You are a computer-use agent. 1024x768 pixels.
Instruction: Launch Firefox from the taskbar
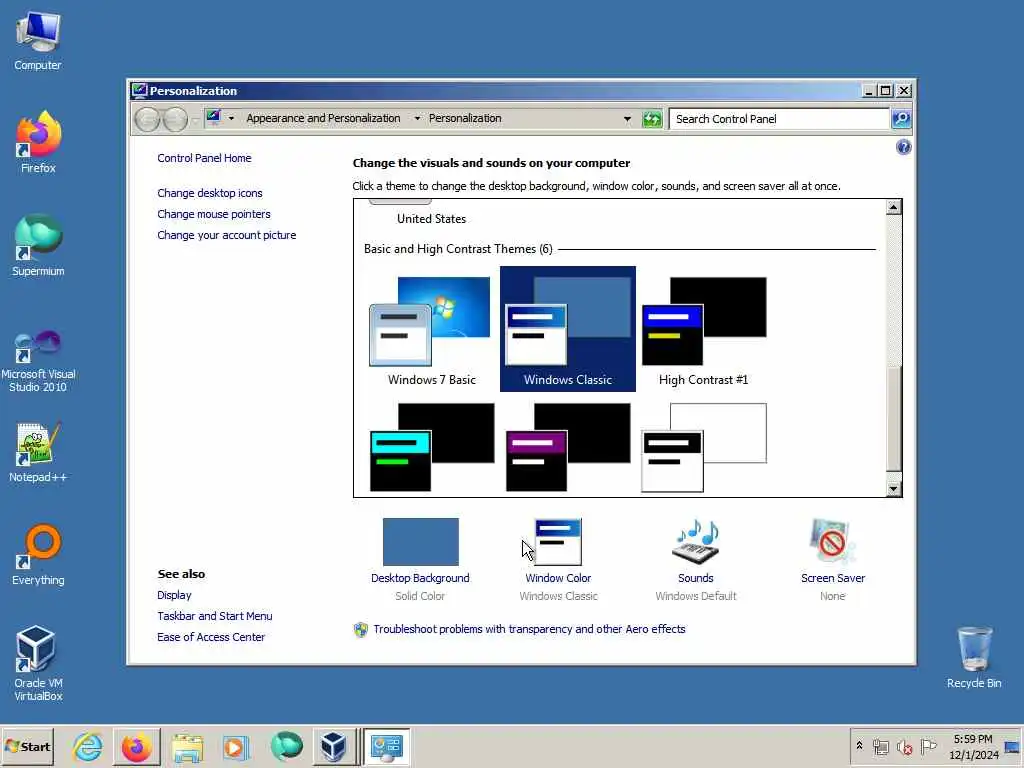[x=136, y=746]
